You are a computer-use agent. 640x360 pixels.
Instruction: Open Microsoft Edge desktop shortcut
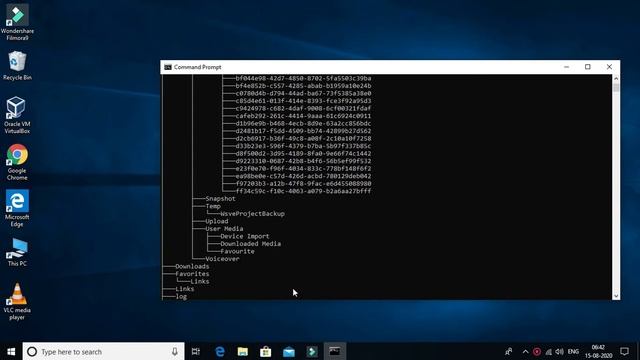coord(17,208)
